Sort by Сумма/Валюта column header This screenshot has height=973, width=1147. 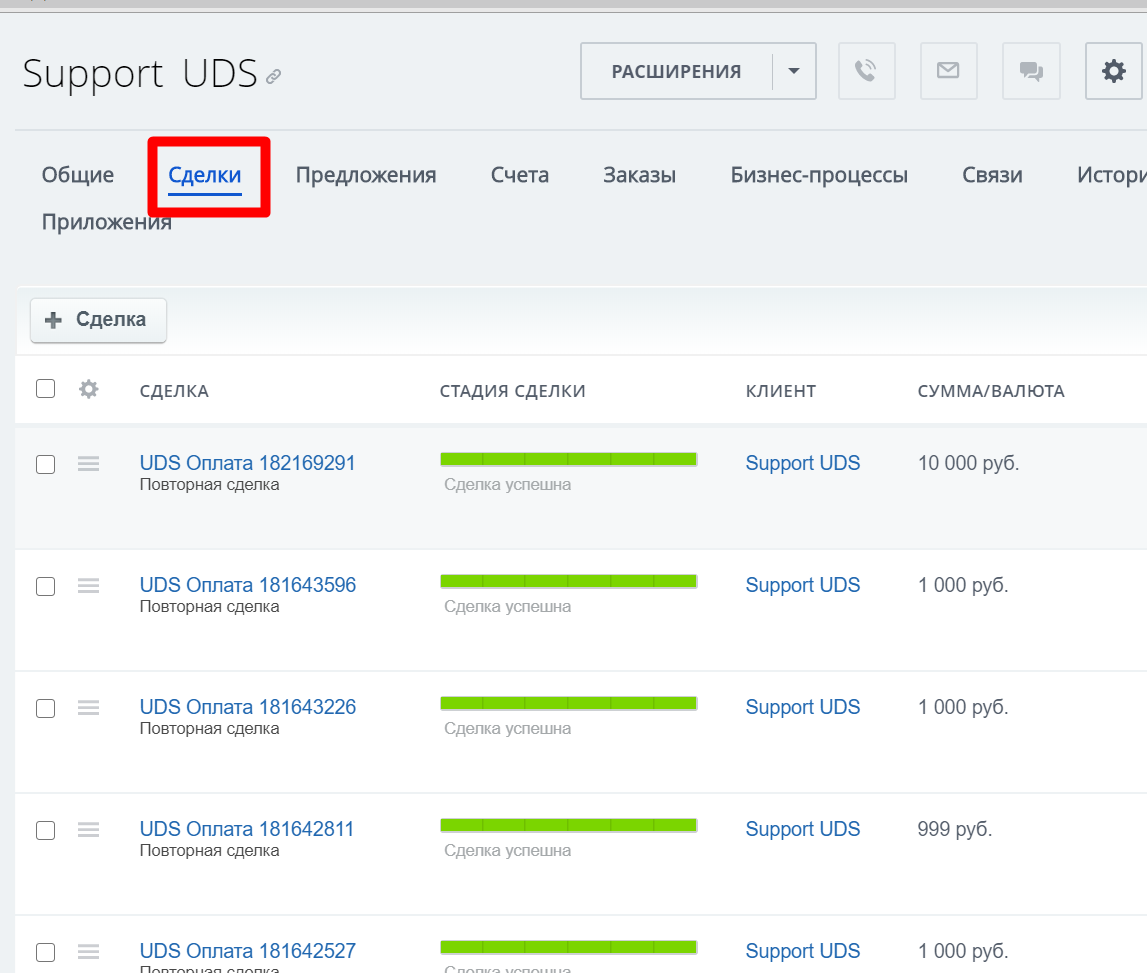pos(990,391)
